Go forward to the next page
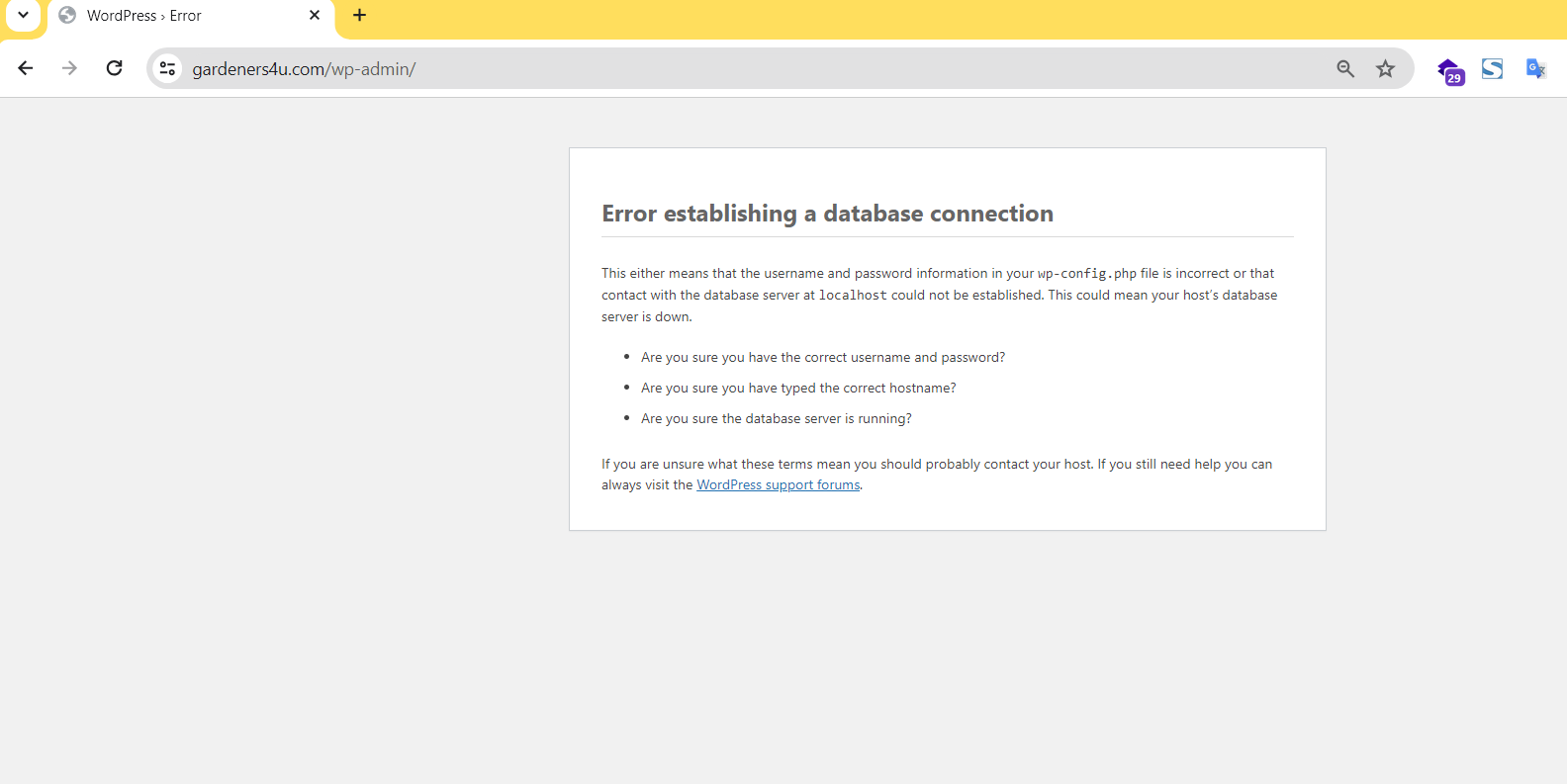Image resolution: width=1567 pixels, height=784 pixels. point(69,68)
